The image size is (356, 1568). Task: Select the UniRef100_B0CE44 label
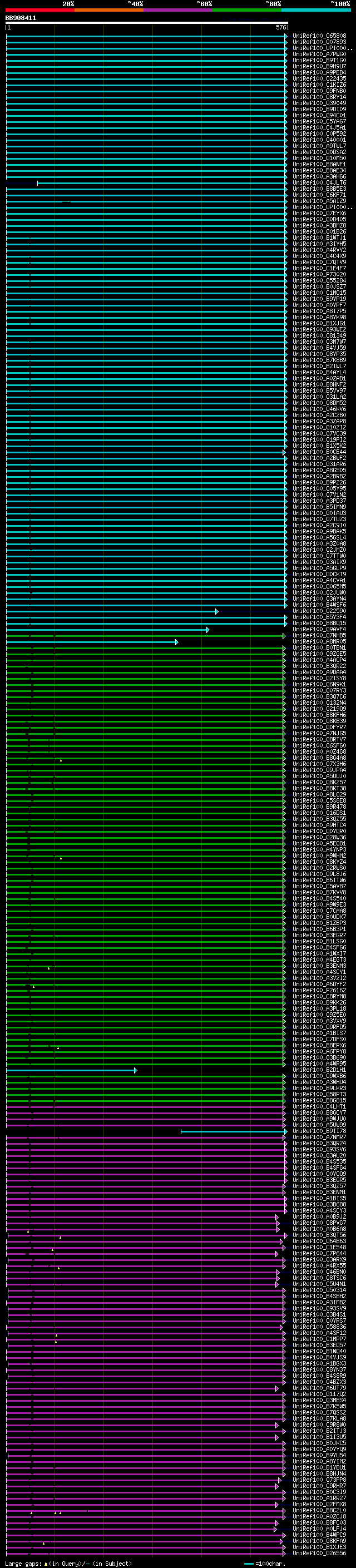(319, 452)
